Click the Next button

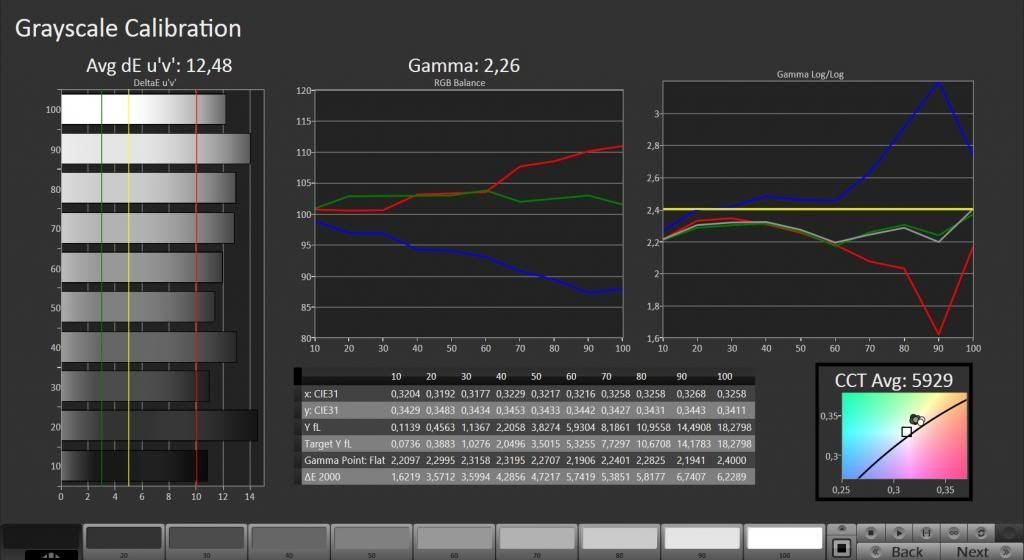tap(980, 552)
